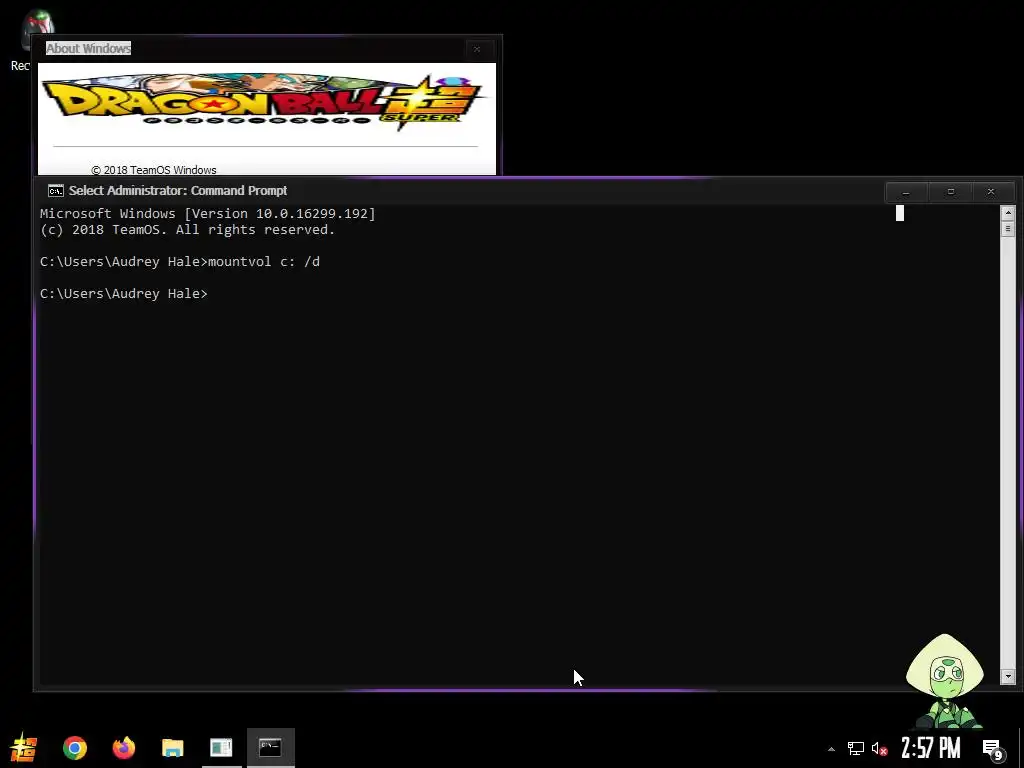The width and height of the screenshot is (1024, 768).
Task: Click the Peridot character desktop mascot
Action: (x=945, y=680)
